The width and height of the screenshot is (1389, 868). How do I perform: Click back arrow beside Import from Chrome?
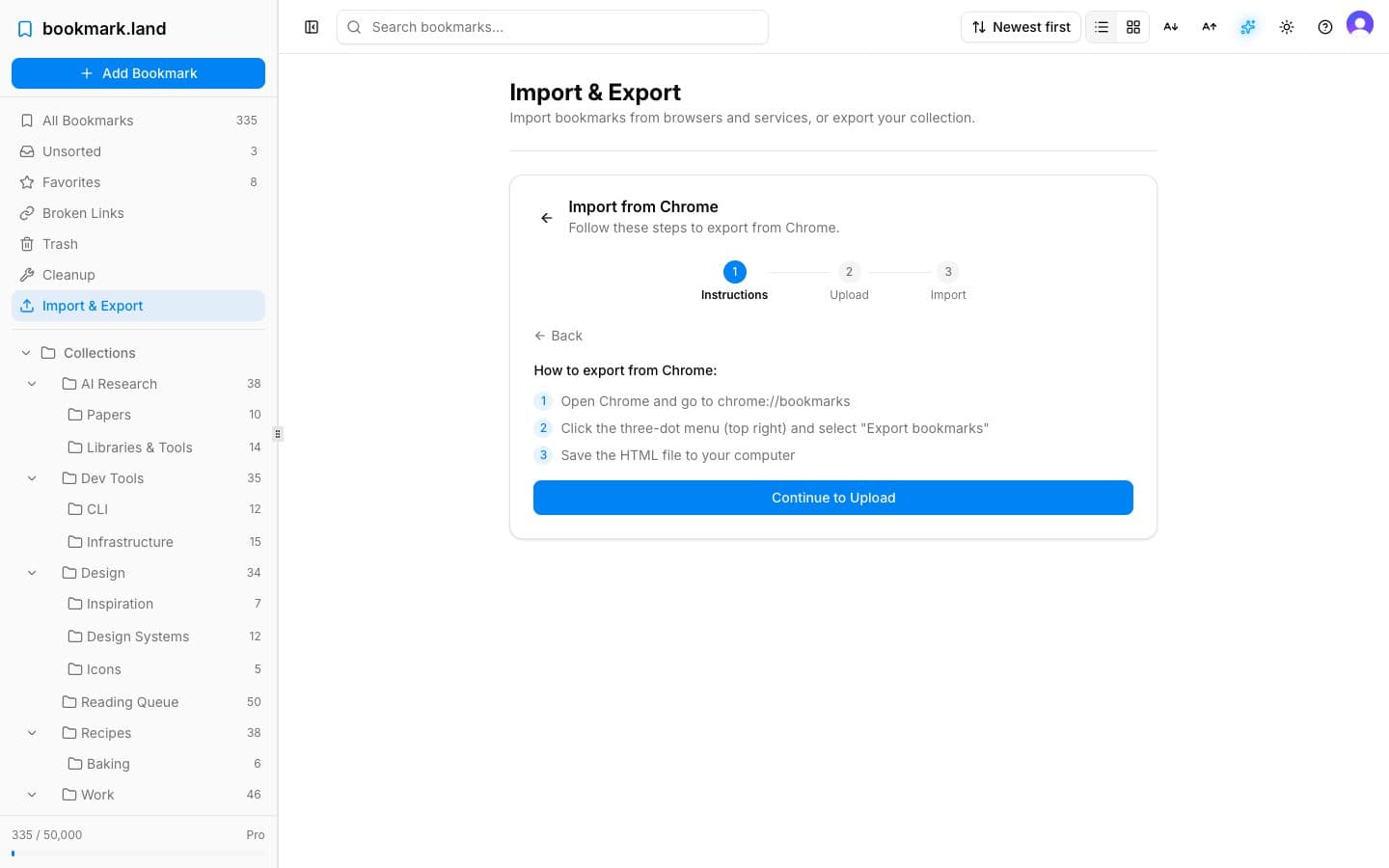(547, 218)
